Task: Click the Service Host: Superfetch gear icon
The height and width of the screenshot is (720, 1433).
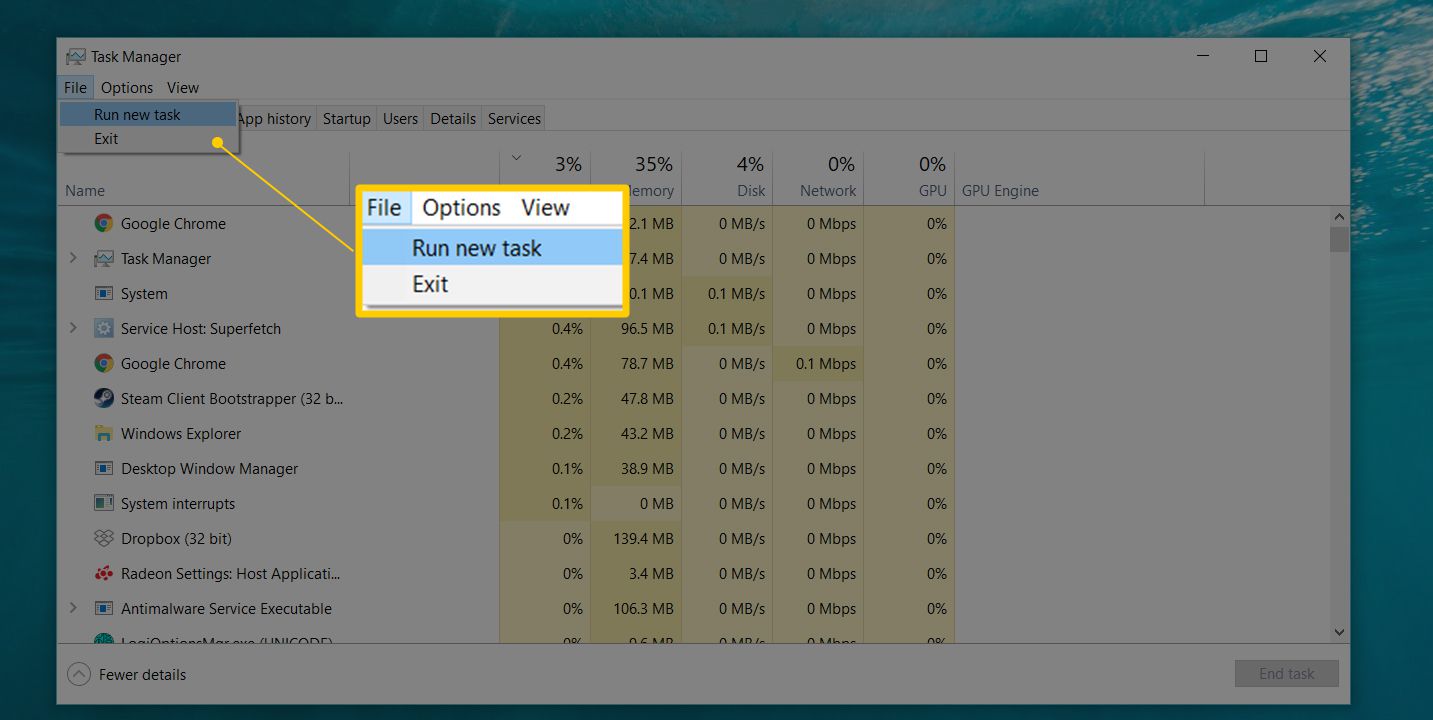Action: click(x=103, y=328)
